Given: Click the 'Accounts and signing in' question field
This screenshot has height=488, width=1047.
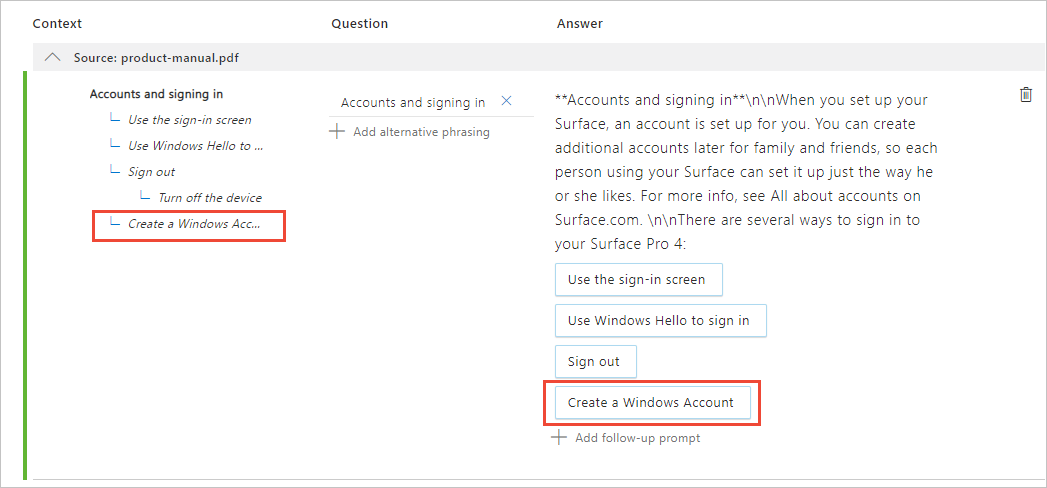Looking at the screenshot, I should click(x=412, y=102).
